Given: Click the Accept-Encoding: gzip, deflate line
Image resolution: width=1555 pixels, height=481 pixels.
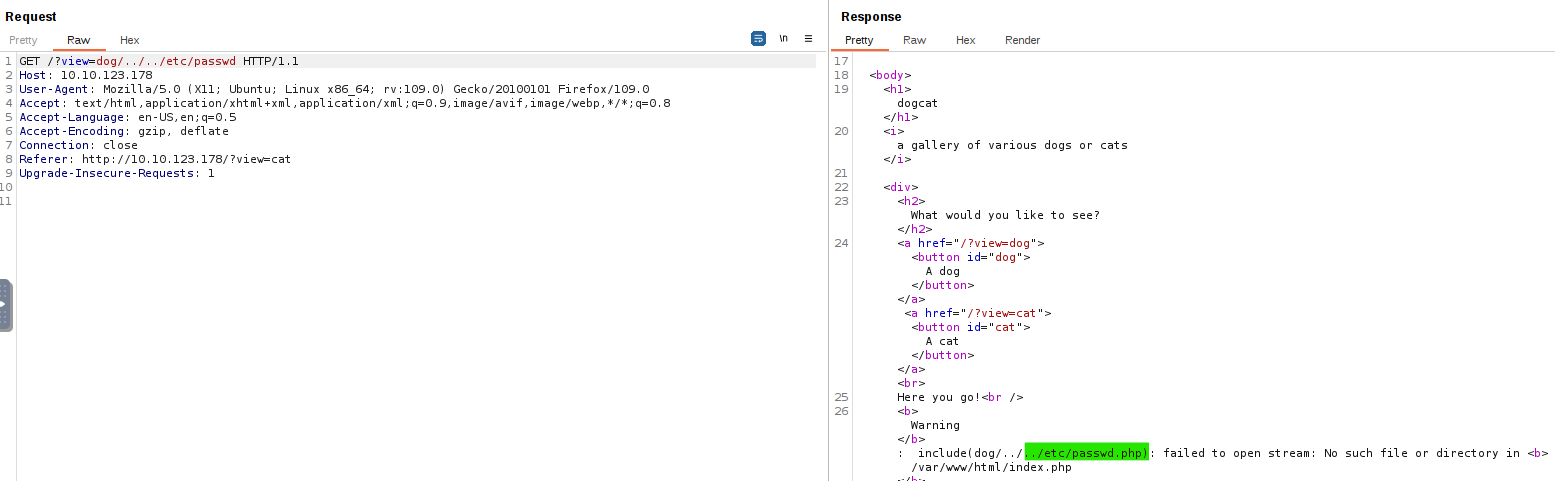Looking at the screenshot, I should tap(124, 131).
